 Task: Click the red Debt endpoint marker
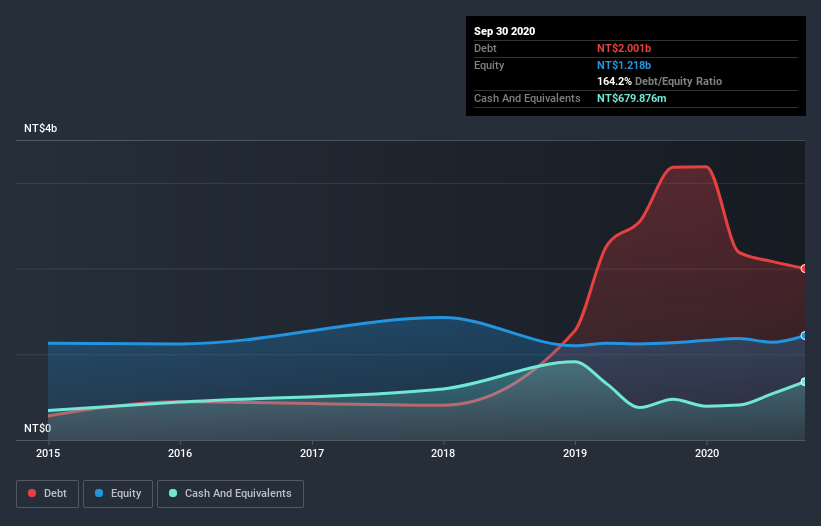point(804,268)
